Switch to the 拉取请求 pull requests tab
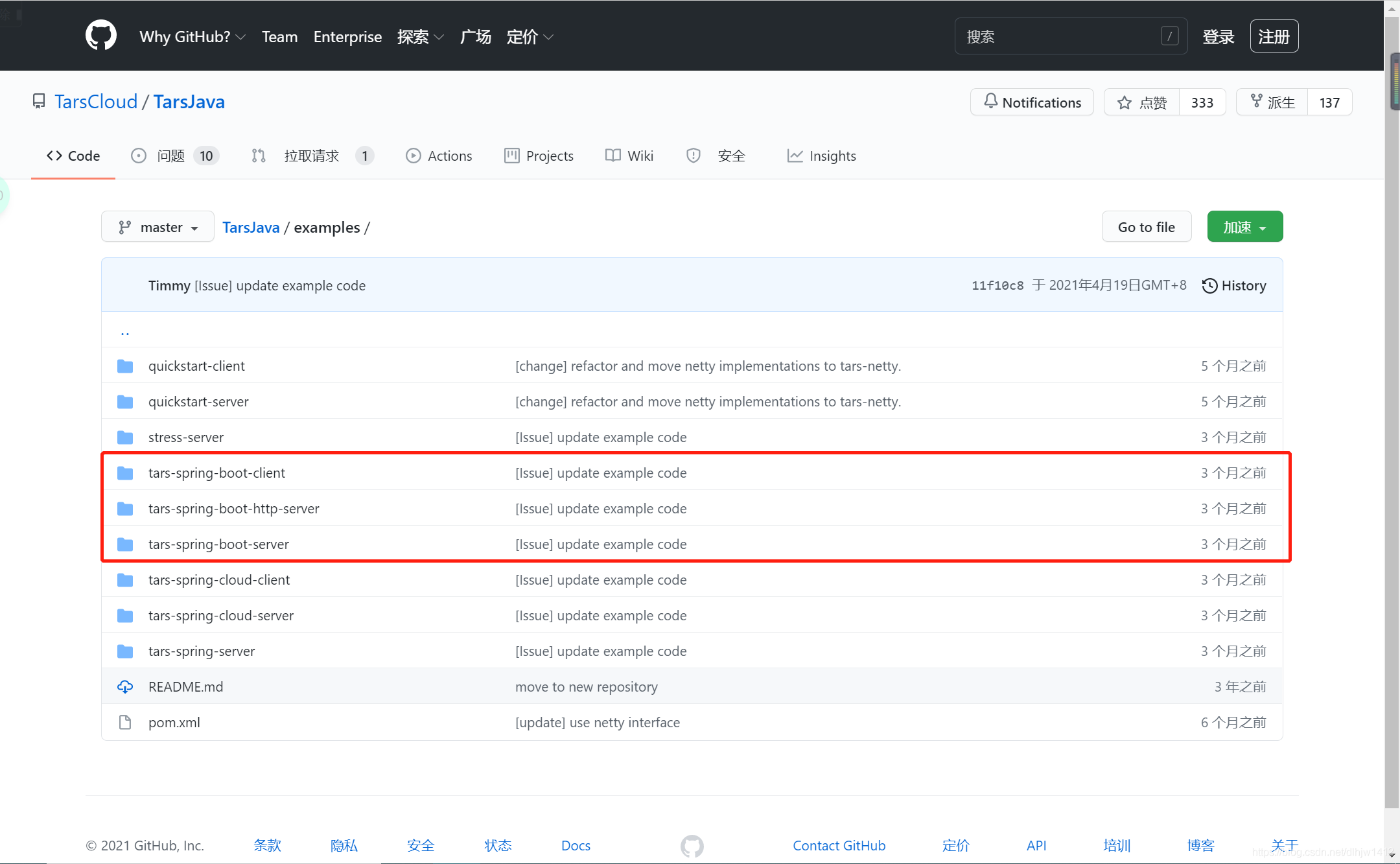This screenshot has height=864, width=1400. tap(312, 156)
